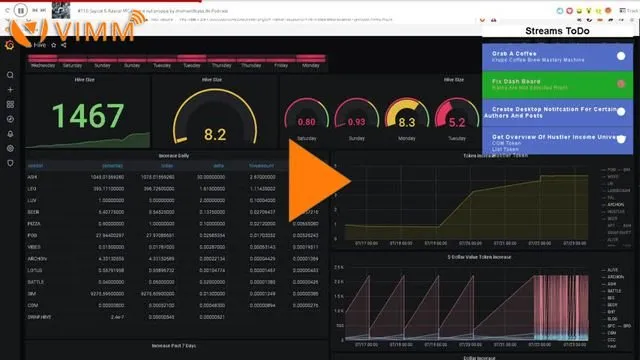Image resolution: width=640 pixels, height=360 pixels.
Task: Open Alerting bell icon in sidebar
Action: (10, 134)
